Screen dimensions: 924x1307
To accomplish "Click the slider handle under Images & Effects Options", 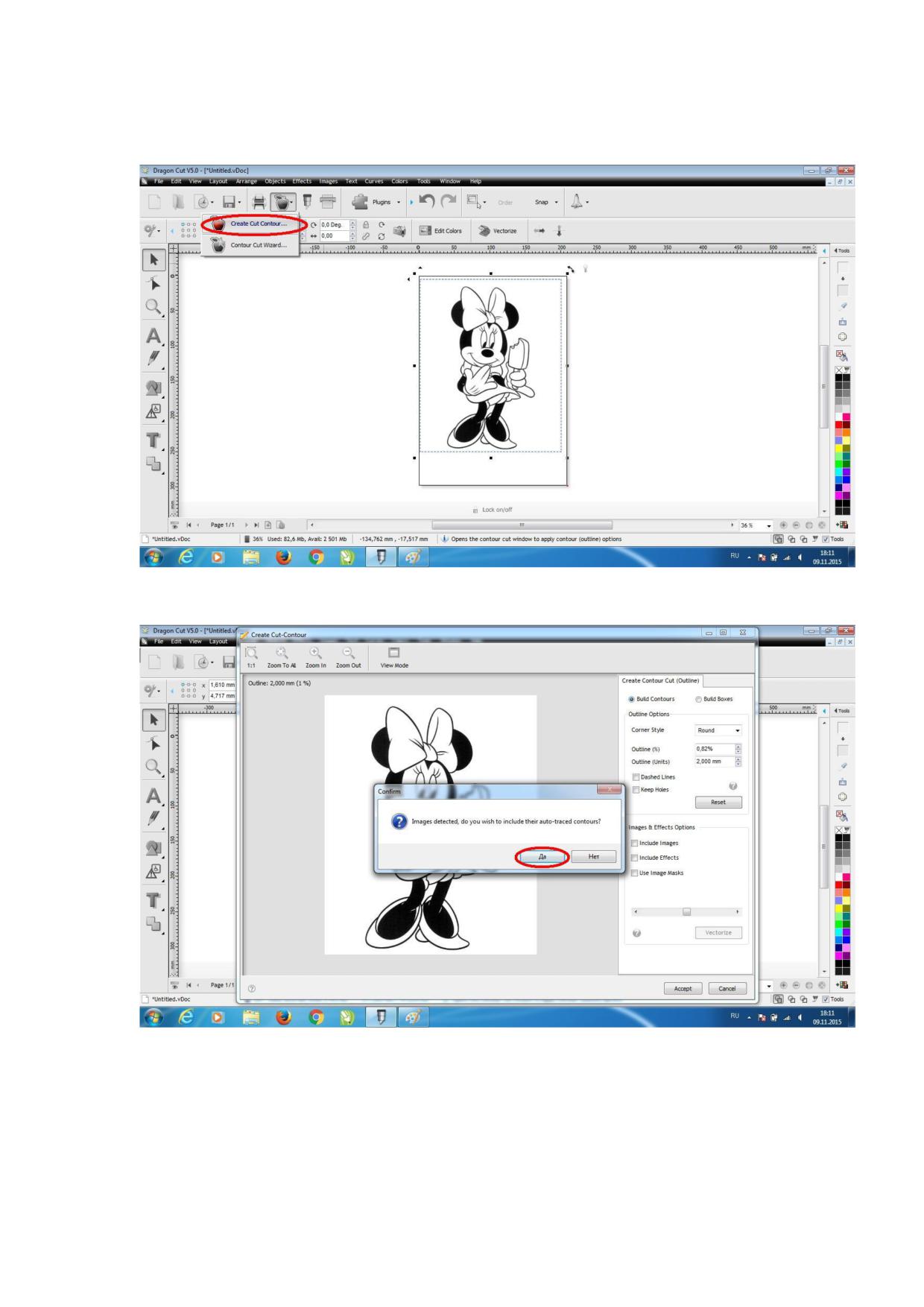I will click(x=686, y=912).
